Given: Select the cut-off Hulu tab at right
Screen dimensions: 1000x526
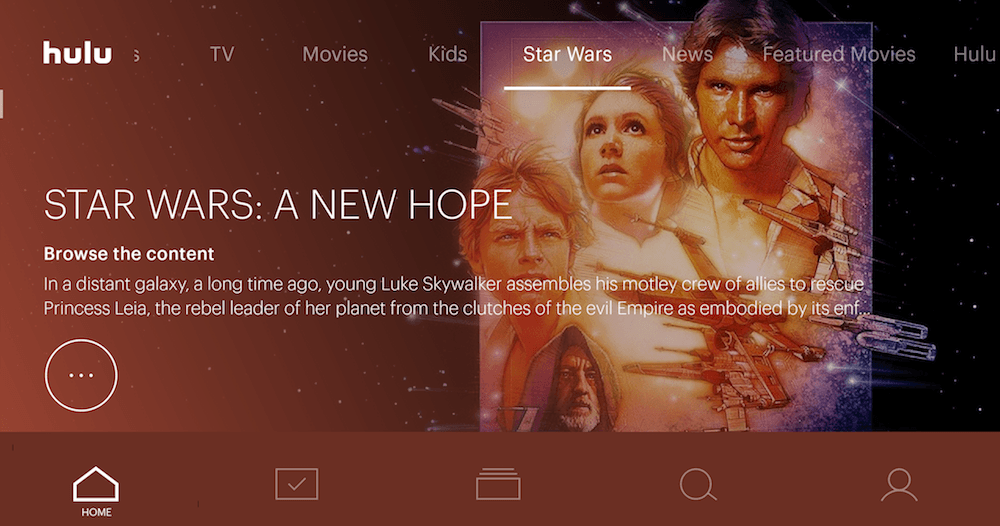Looking at the screenshot, I should tap(976, 54).
